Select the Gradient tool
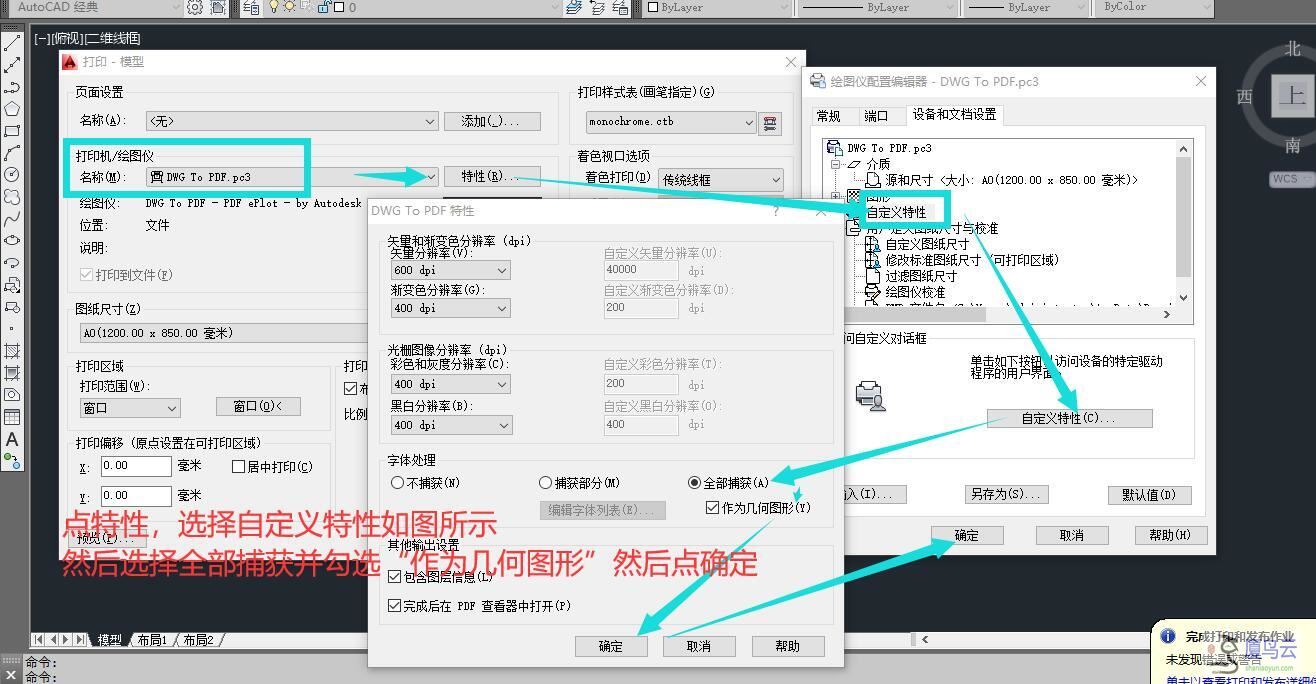This screenshot has height=684, width=1316. (12, 373)
